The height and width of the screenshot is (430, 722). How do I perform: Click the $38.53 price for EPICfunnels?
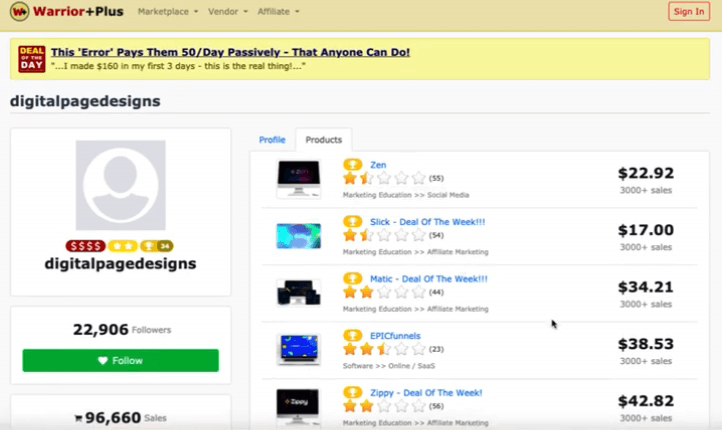(646, 344)
